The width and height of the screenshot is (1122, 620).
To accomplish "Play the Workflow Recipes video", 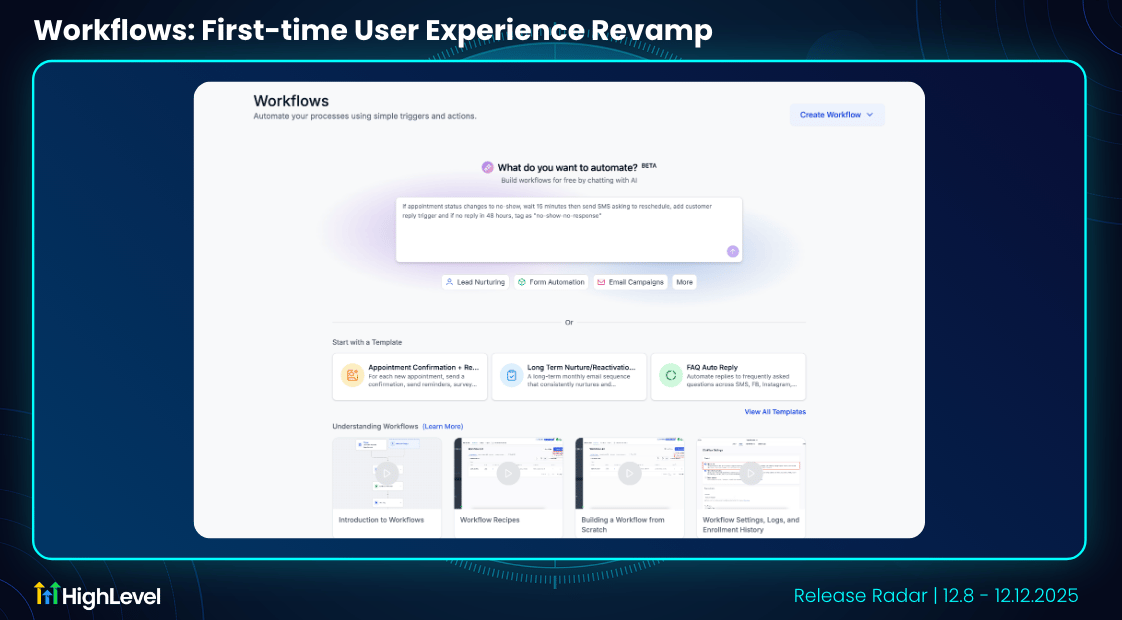I will click(508, 473).
